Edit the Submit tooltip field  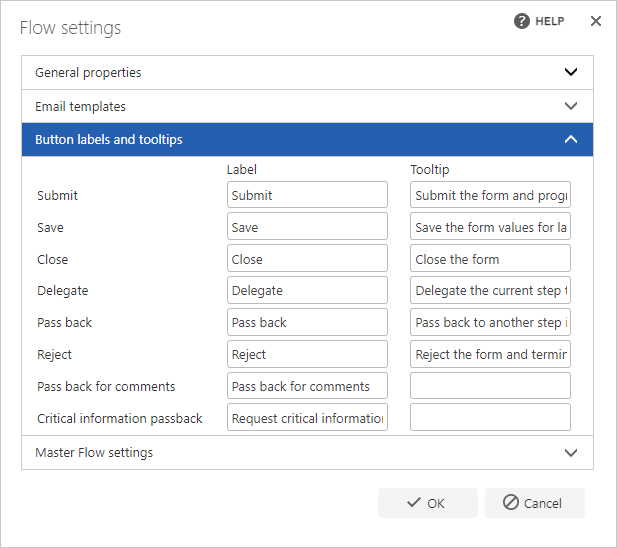[x=490, y=195]
